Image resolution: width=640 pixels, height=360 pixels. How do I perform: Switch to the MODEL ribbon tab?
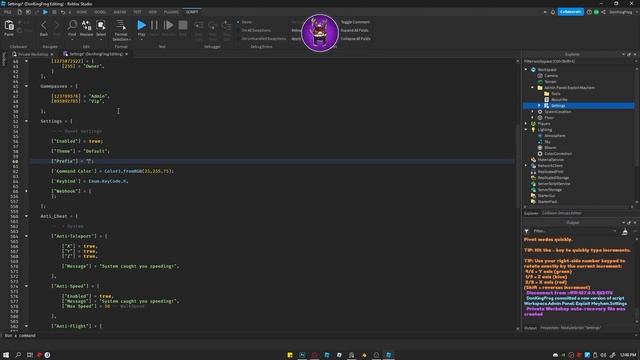click(100, 12)
